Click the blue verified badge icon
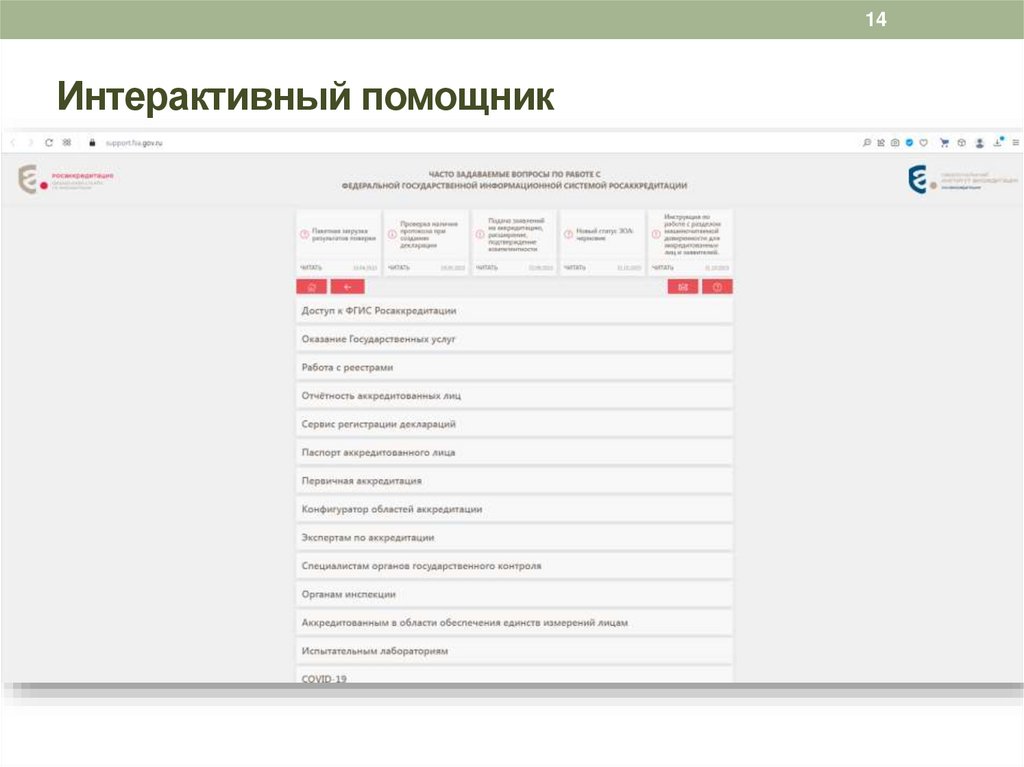This screenshot has height=767, width=1024. 909,142
